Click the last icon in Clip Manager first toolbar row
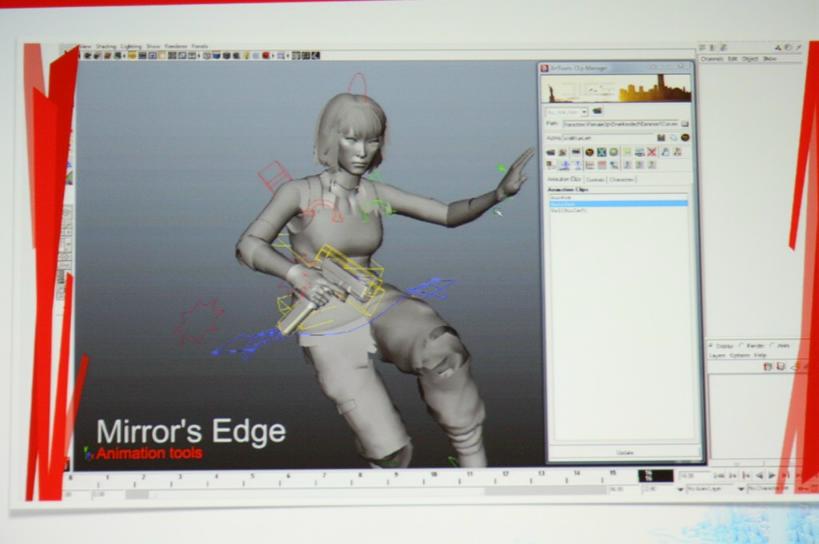This screenshot has width=819, height=544. coord(677,152)
